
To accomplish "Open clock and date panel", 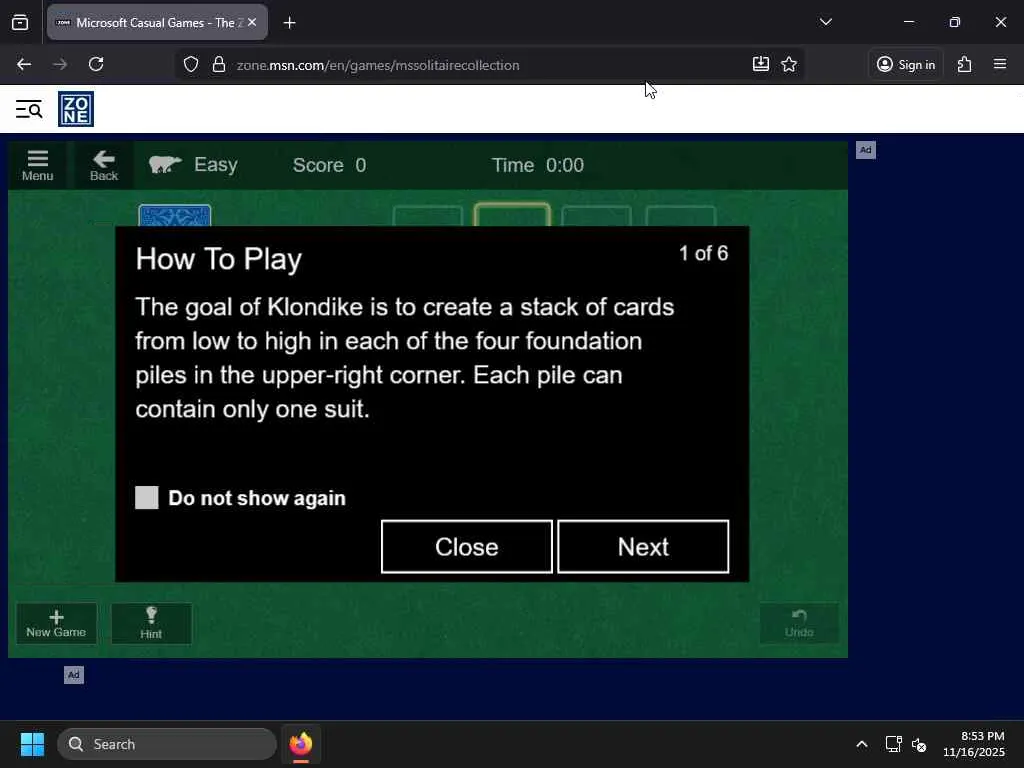I will coord(974,744).
